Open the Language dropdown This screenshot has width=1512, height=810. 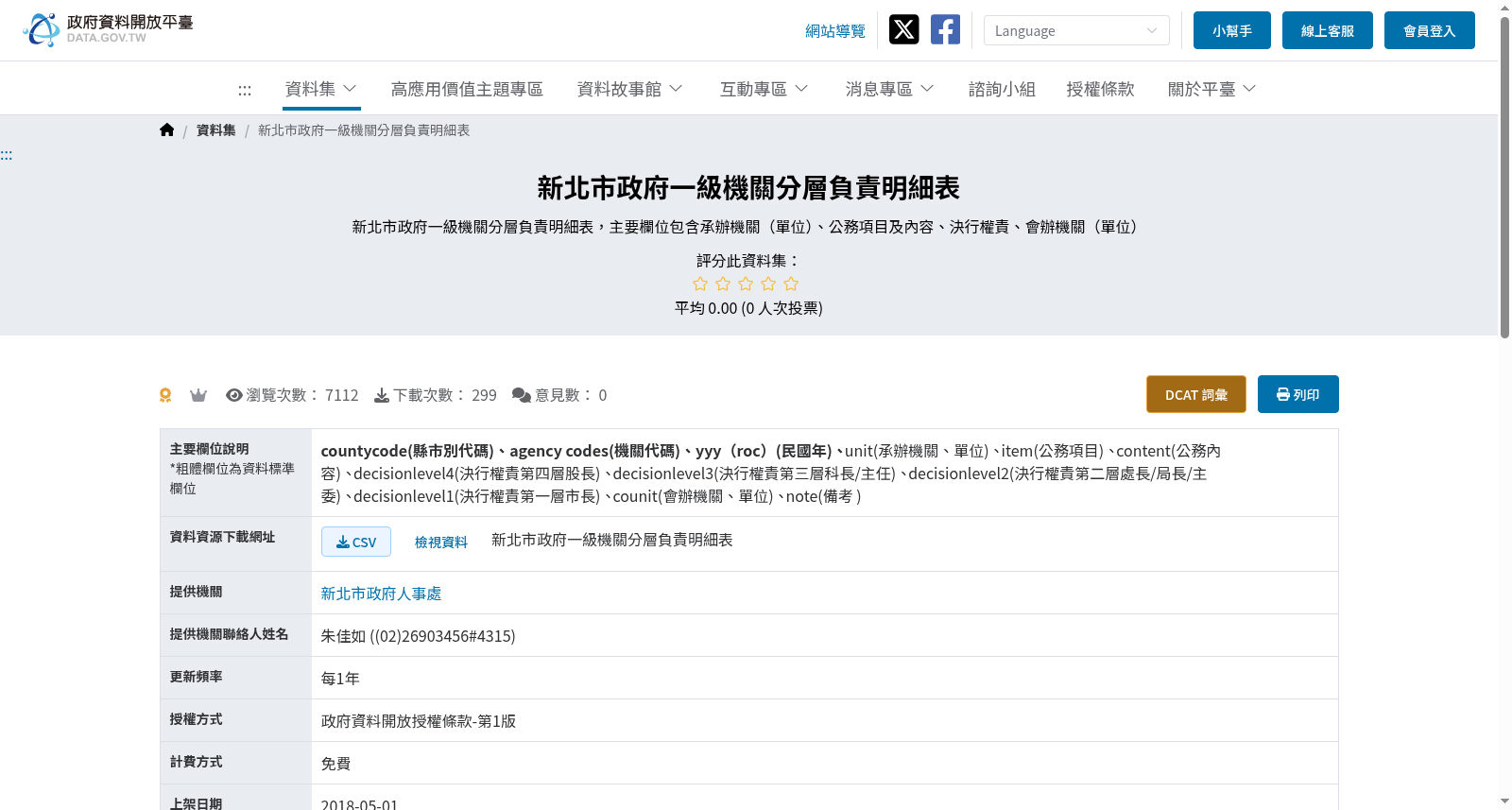coord(1076,30)
